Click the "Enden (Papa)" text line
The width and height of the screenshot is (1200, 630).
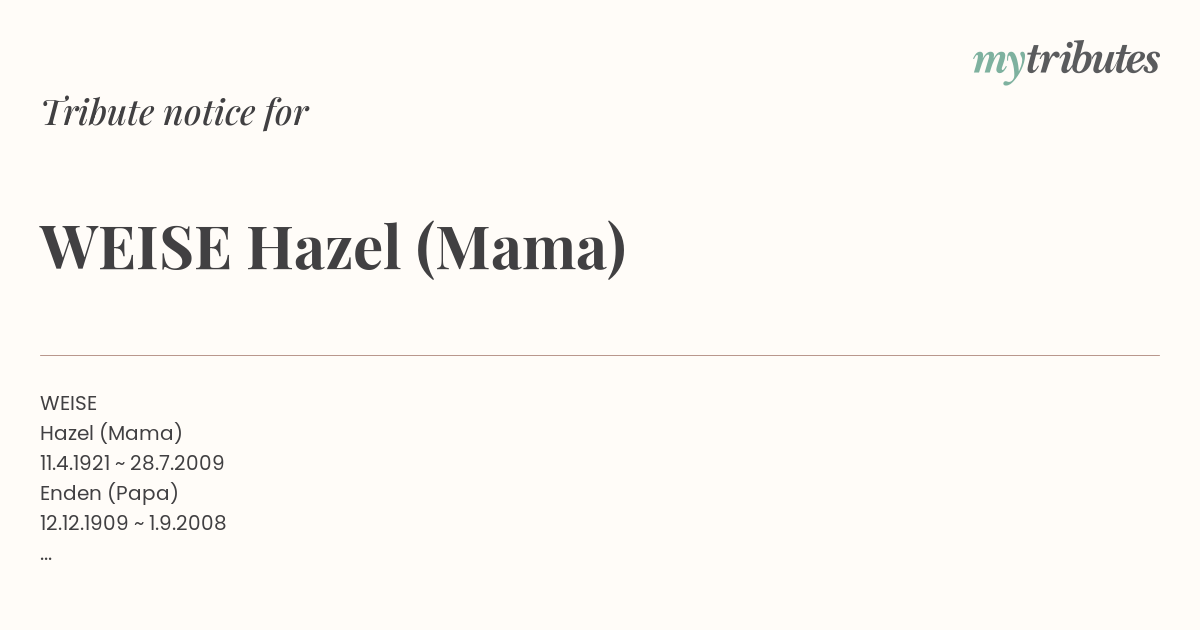[109, 493]
